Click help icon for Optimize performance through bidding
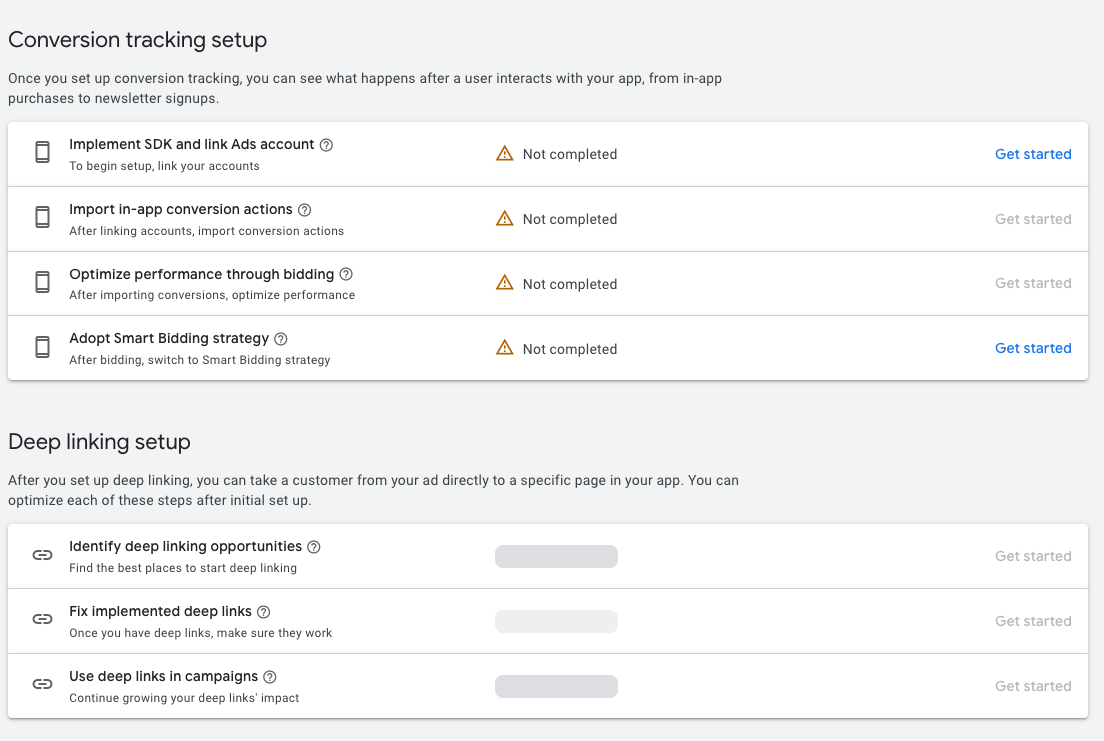Image resolution: width=1104 pixels, height=741 pixels. (346, 274)
